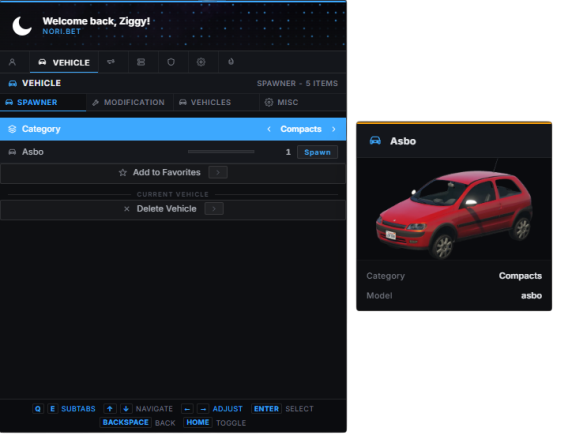Click the arrow box next to Delete Vehicle
The height and width of the screenshot is (439, 568).
[x=214, y=209]
